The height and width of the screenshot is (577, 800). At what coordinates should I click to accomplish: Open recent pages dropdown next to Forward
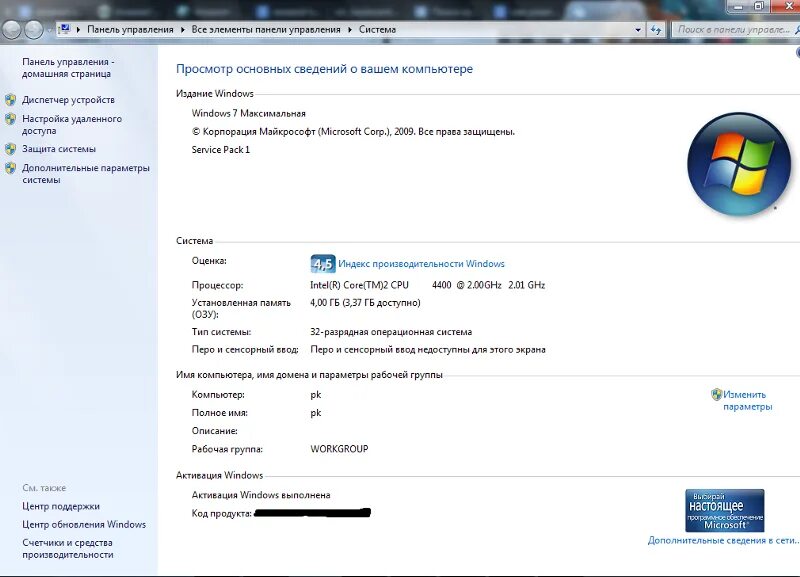49,30
